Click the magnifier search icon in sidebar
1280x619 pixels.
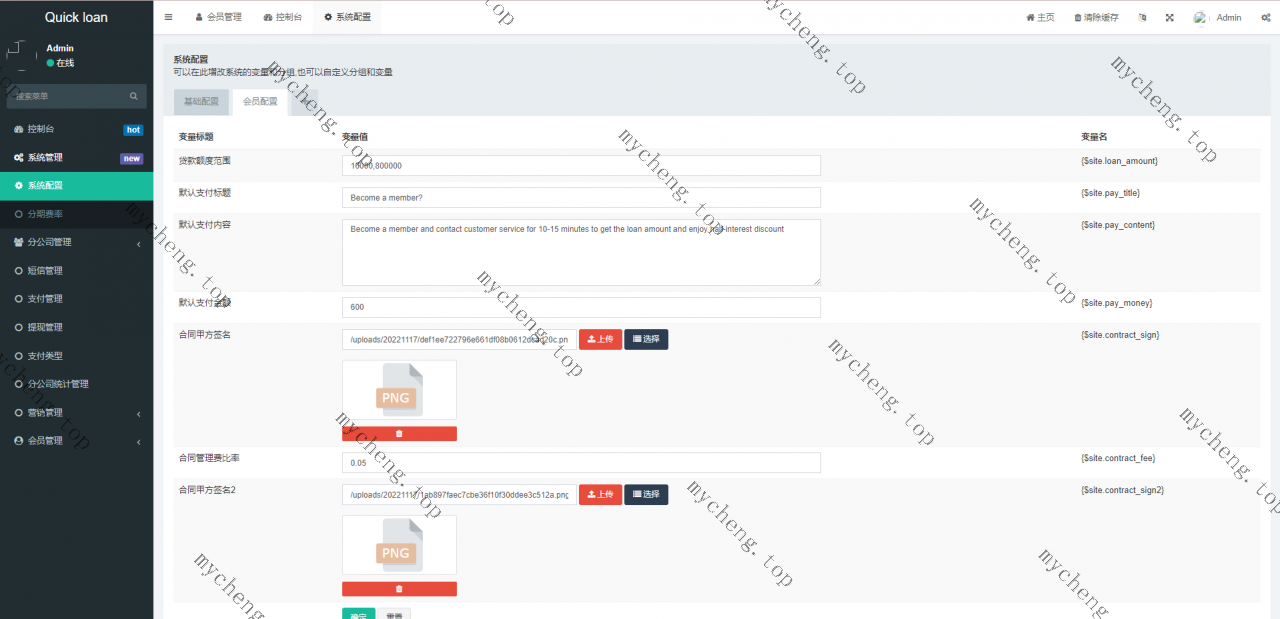134,96
